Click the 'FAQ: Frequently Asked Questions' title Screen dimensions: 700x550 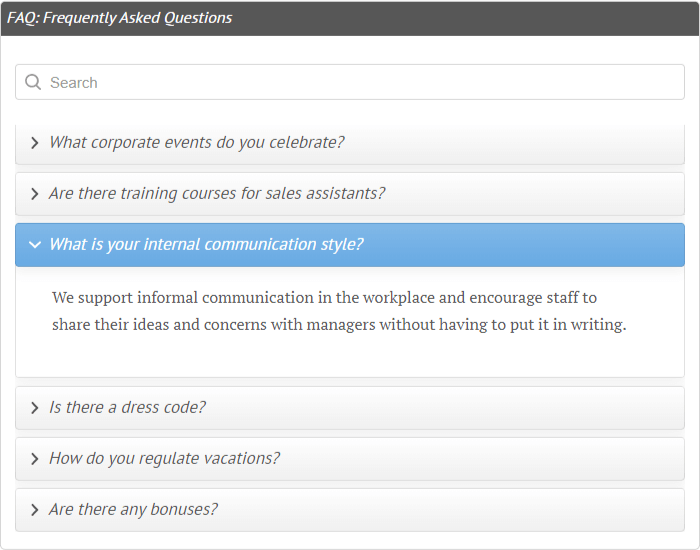[120, 18]
